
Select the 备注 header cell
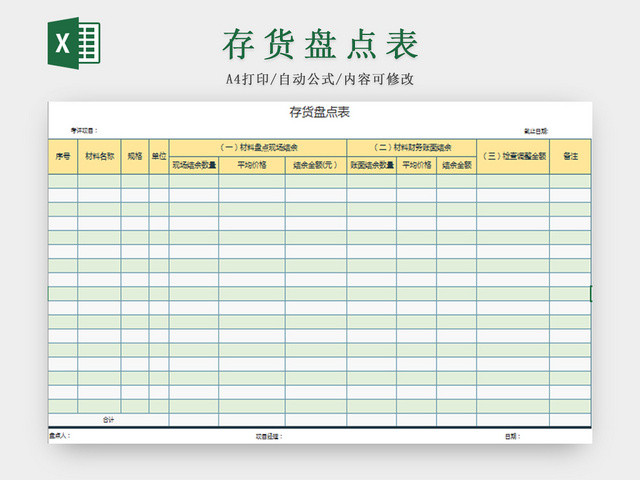click(x=571, y=156)
